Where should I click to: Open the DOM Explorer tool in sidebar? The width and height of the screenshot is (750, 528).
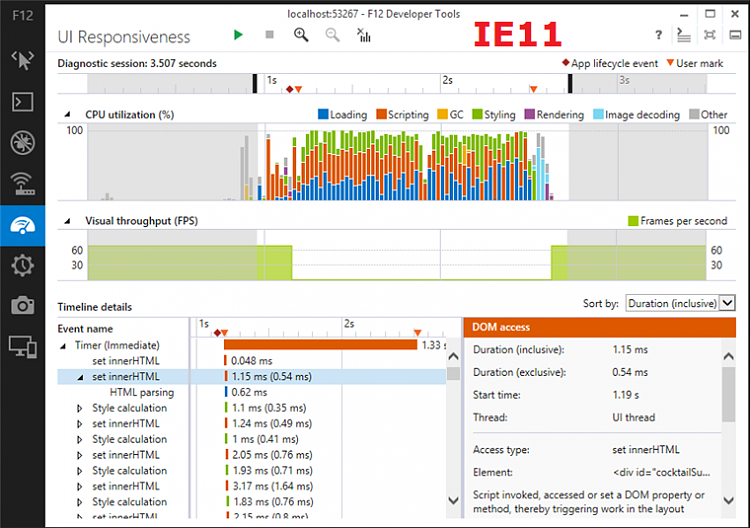click(x=22, y=60)
